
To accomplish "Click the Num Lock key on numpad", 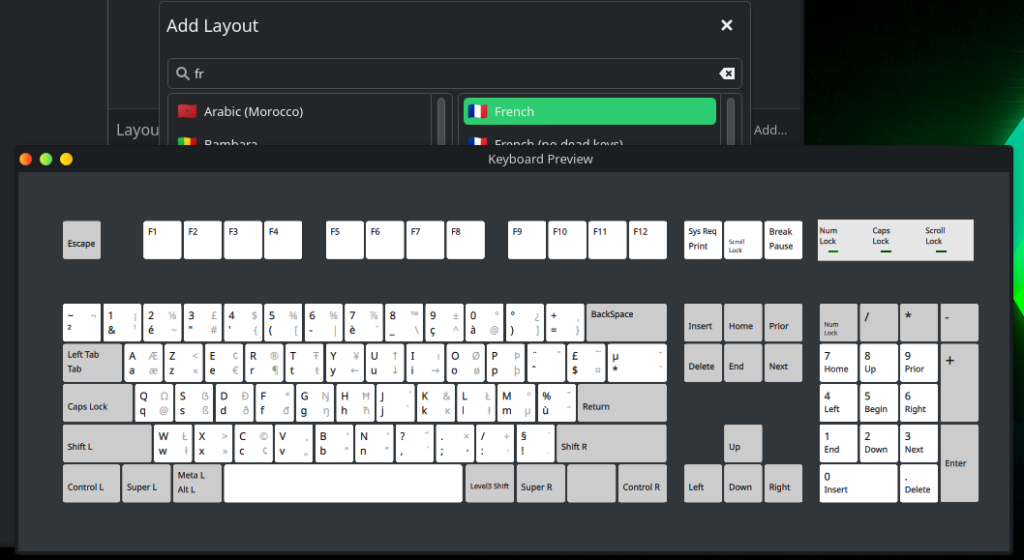I will pos(838,322).
